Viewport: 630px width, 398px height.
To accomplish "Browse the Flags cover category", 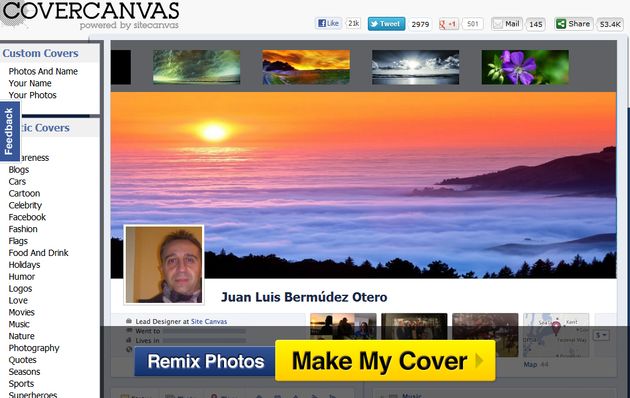I will pos(18,241).
